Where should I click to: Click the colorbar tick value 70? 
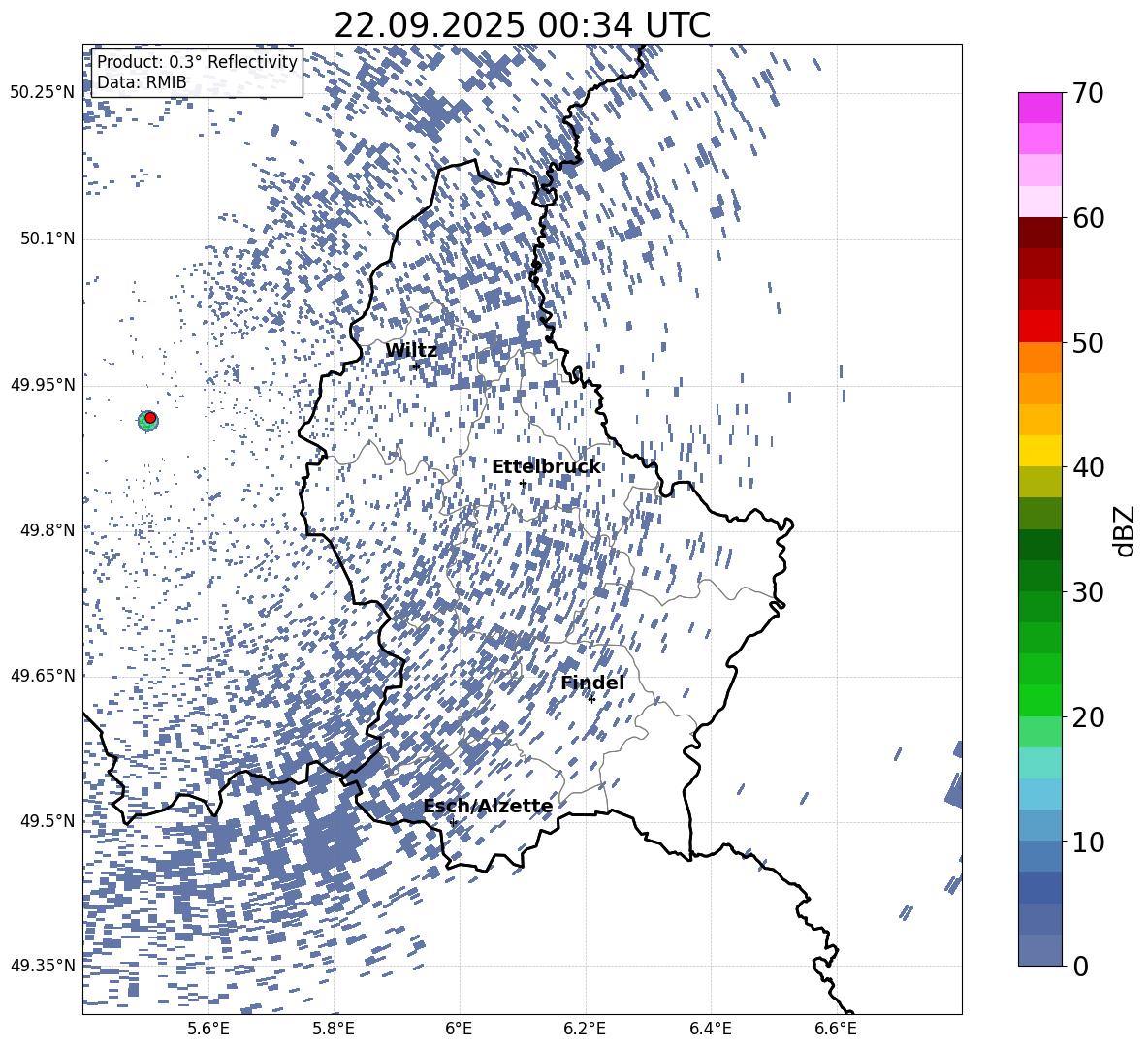(x=1089, y=93)
